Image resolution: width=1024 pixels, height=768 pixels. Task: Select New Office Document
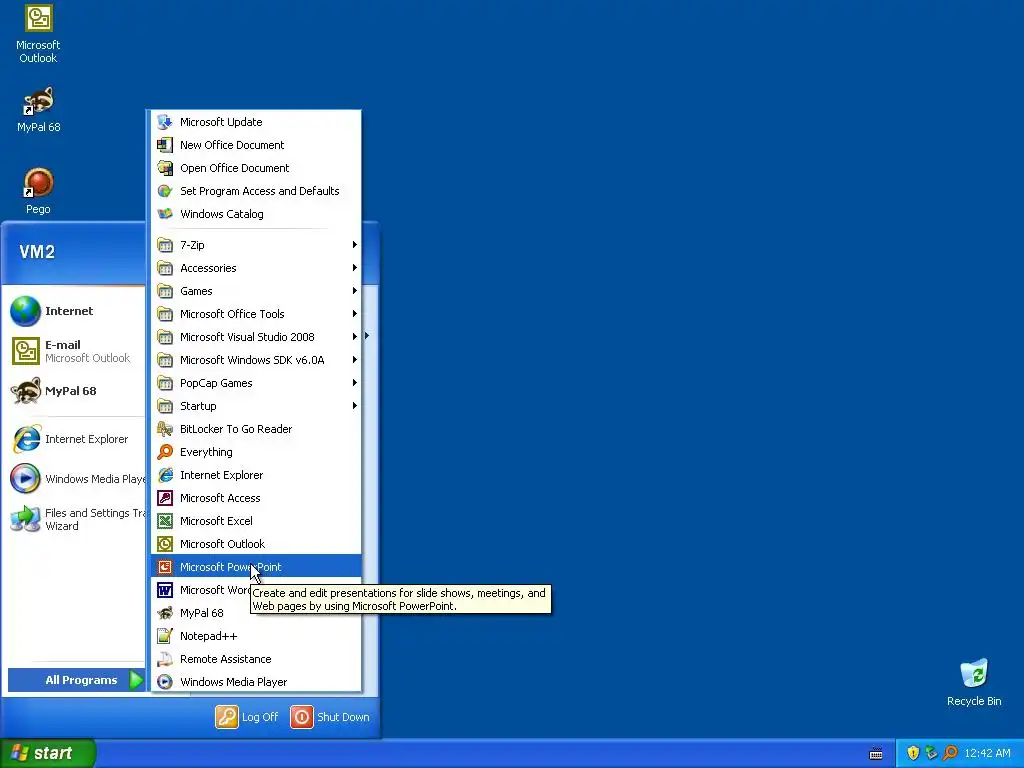coord(256,145)
